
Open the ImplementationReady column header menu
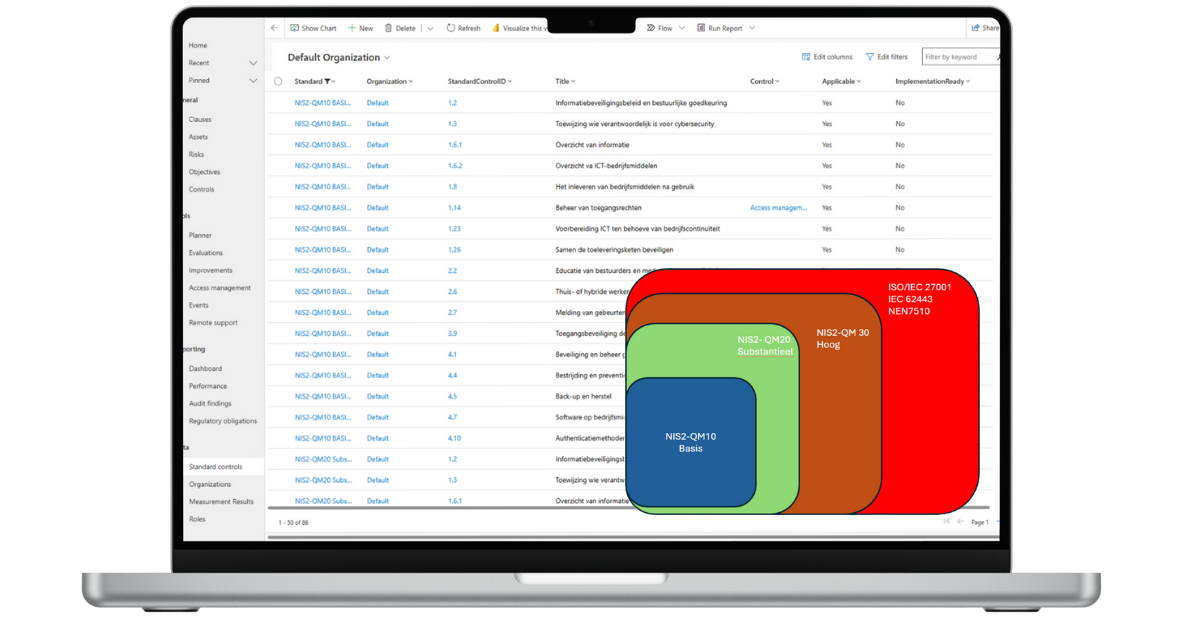tap(932, 81)
